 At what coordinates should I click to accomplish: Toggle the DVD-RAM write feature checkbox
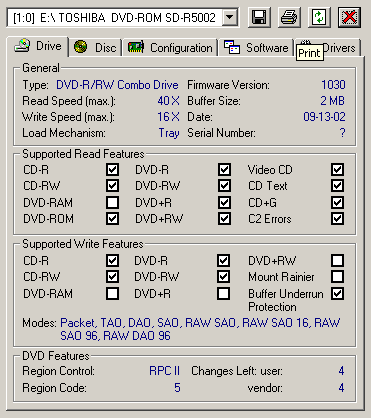click(112, 293)
